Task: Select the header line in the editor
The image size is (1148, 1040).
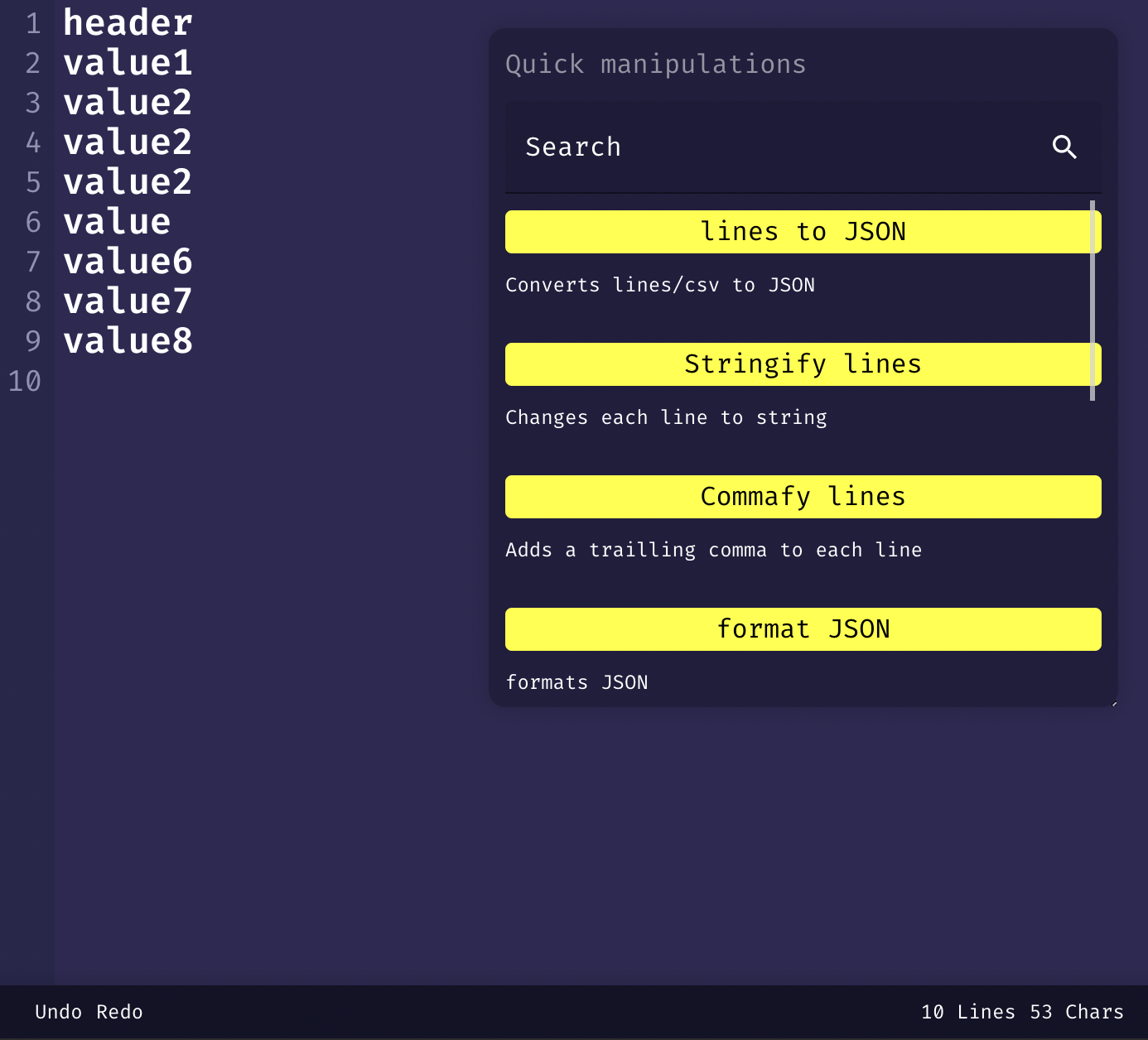Action: (x=127, y=22)
